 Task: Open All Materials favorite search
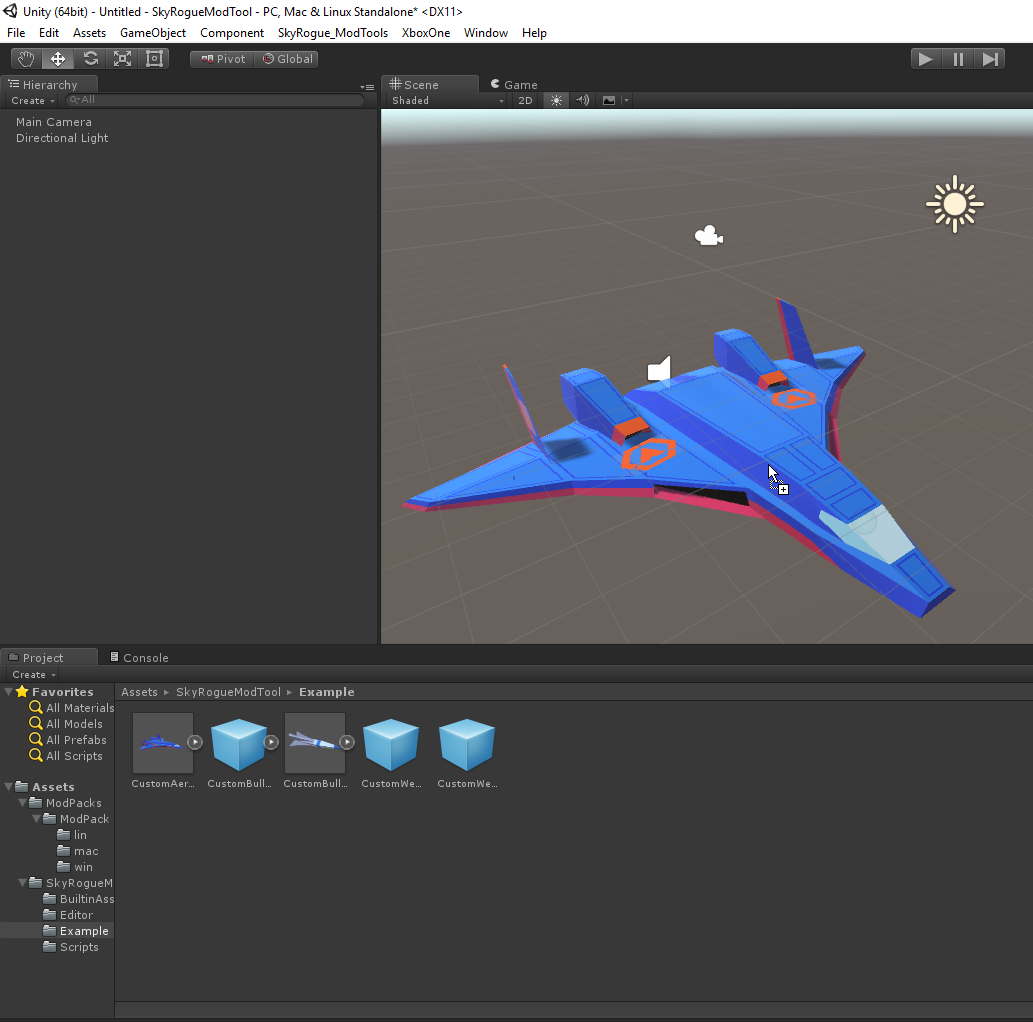pos(71,708)
